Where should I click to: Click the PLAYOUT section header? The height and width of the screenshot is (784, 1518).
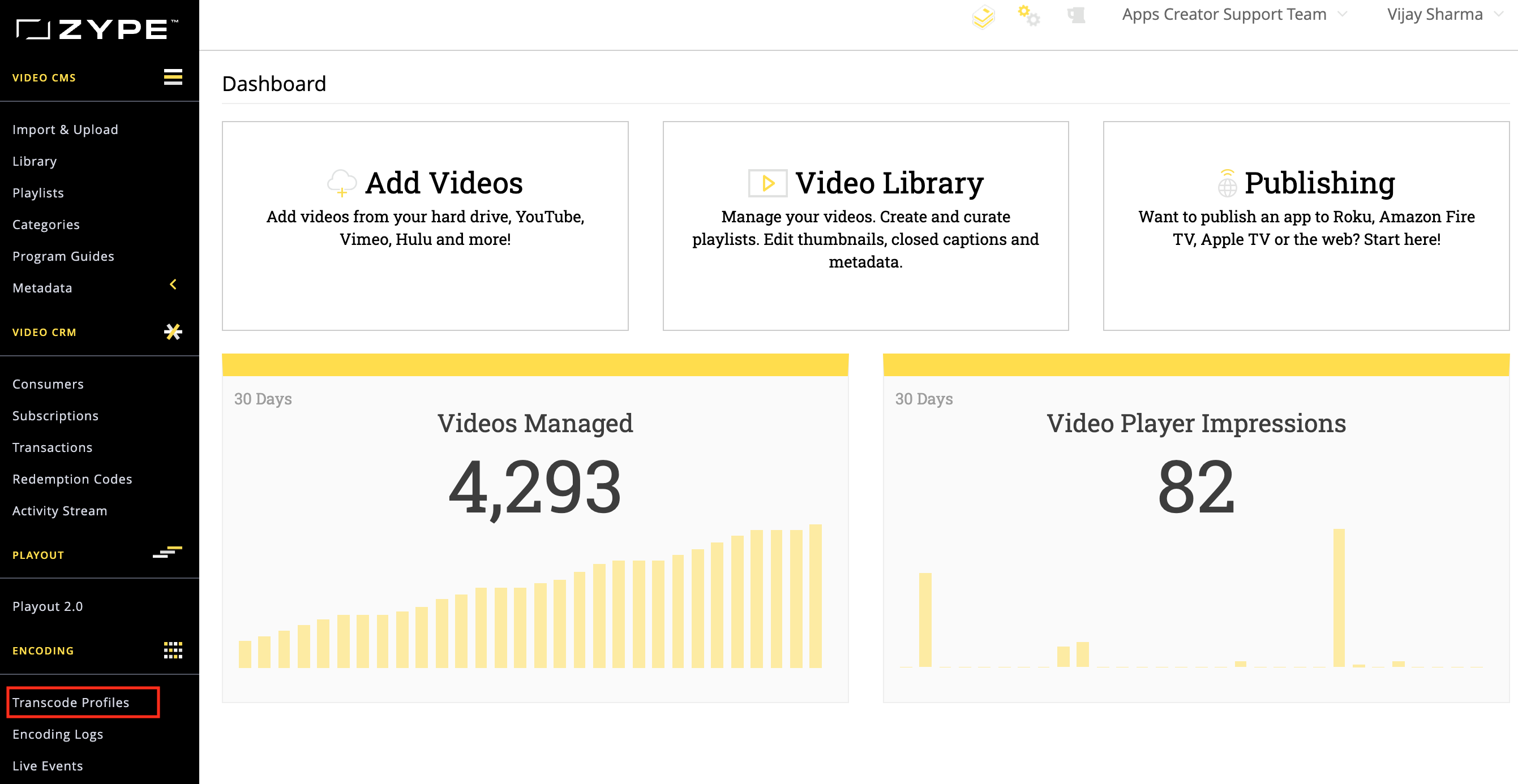38,555
